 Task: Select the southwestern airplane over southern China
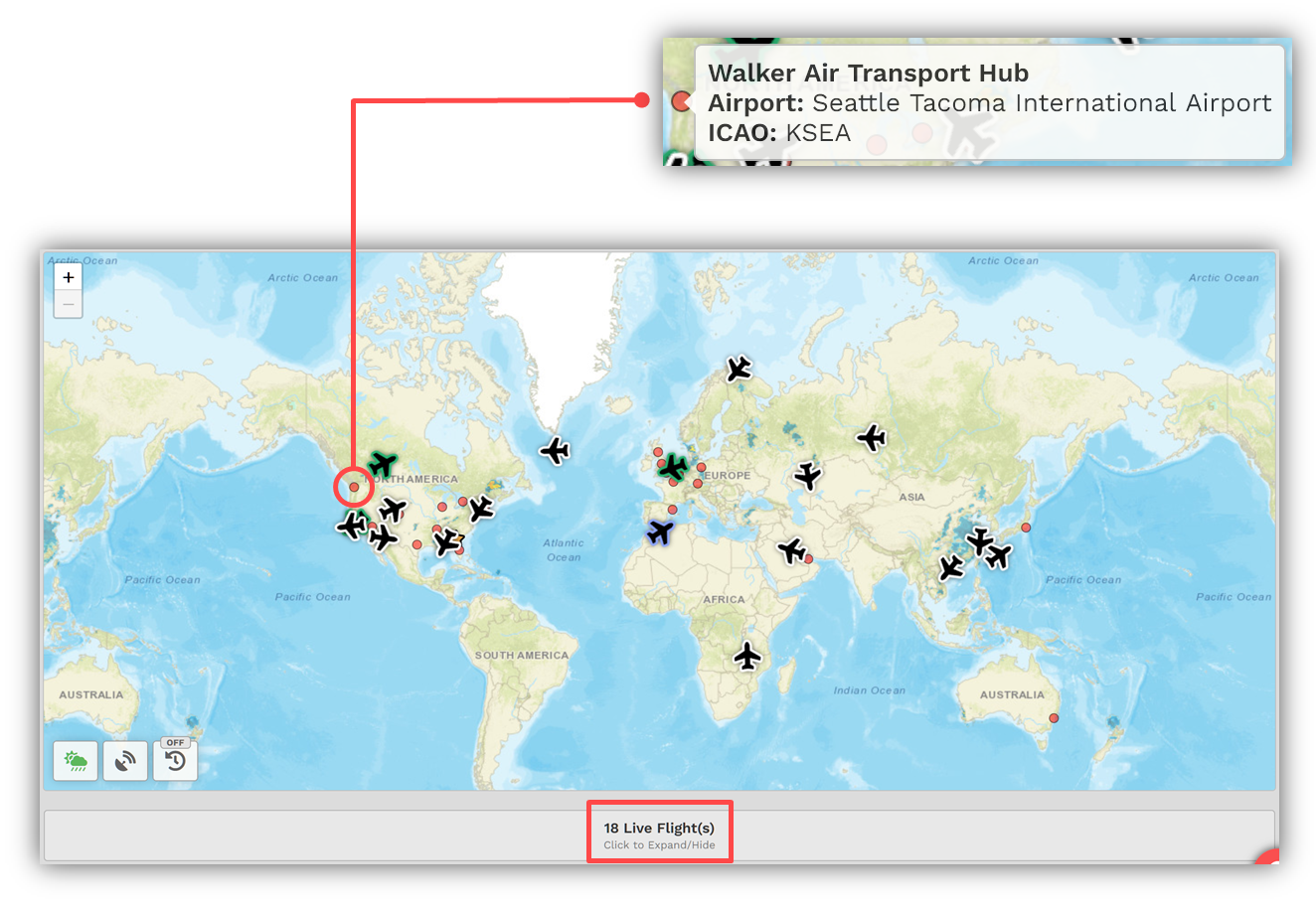pos(951,568)
